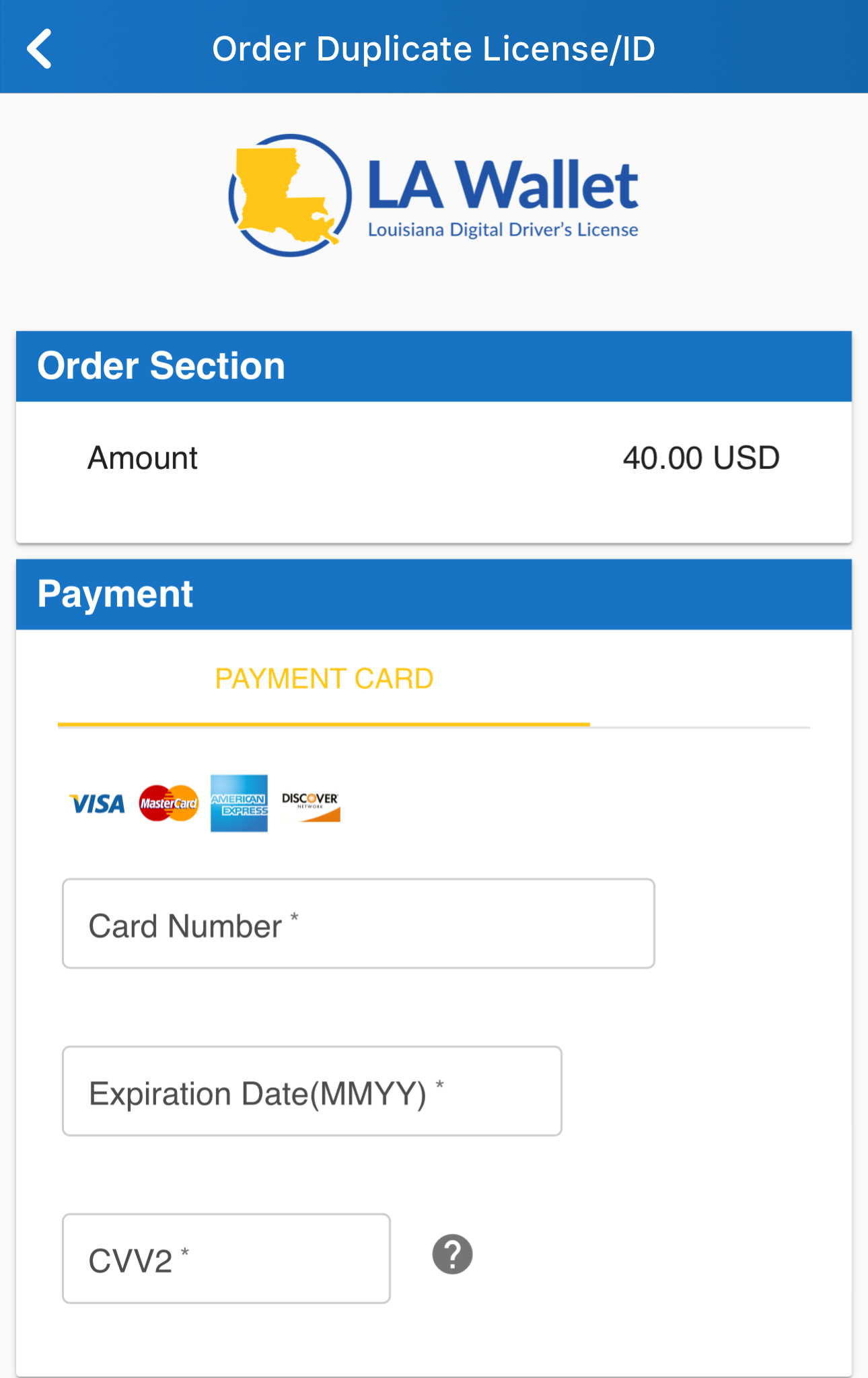Click the Payment section header
Image resolution: width=868 pixels, height=1378 pixels.
[116, 594]
